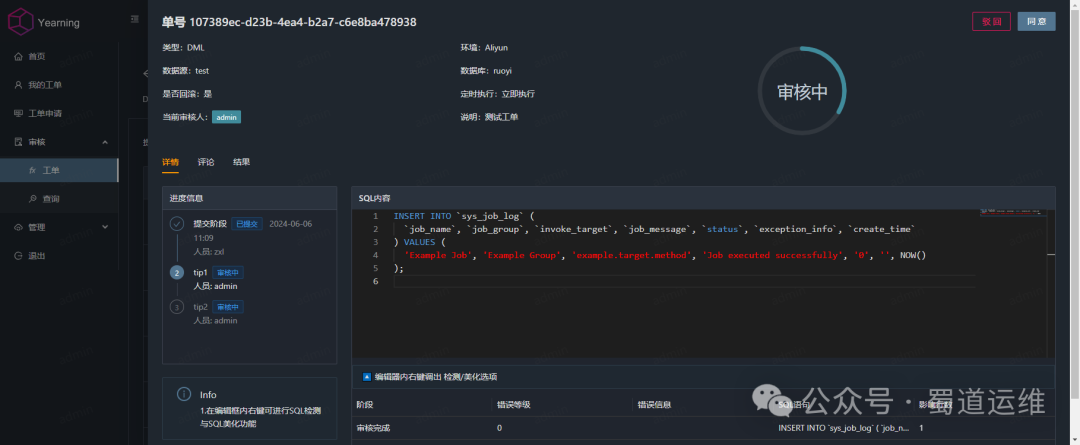Click the 阶段 column header

364,404
